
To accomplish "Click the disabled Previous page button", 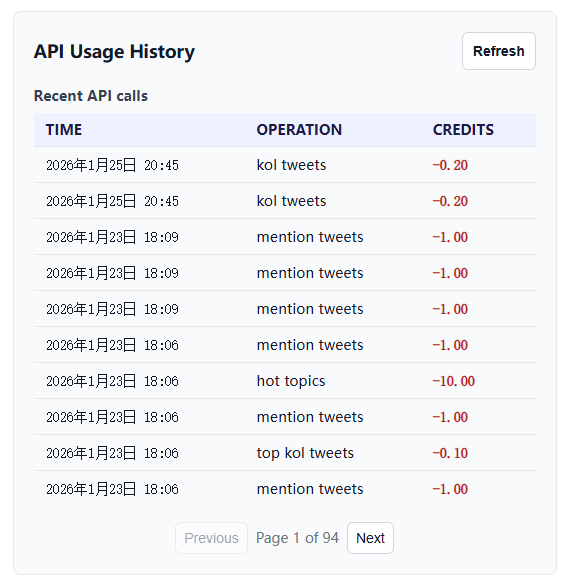I will click(x=212, y=538).
